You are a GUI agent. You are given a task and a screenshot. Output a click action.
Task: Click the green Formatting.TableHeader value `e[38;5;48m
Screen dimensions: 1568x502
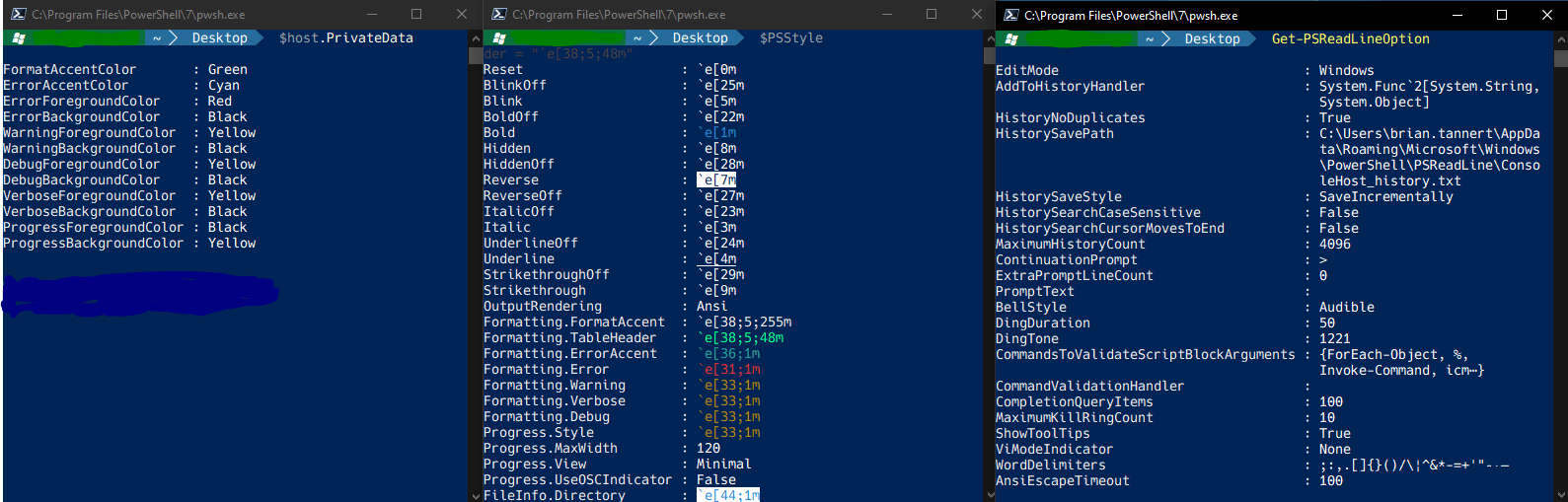pos(740,338)
